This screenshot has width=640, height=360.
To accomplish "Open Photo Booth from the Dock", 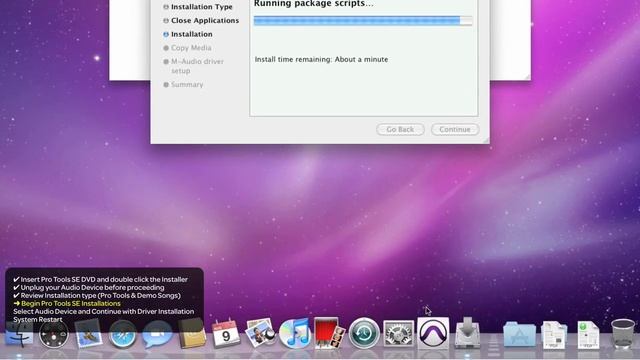I will pyautogui.click(x=329, y=333).
